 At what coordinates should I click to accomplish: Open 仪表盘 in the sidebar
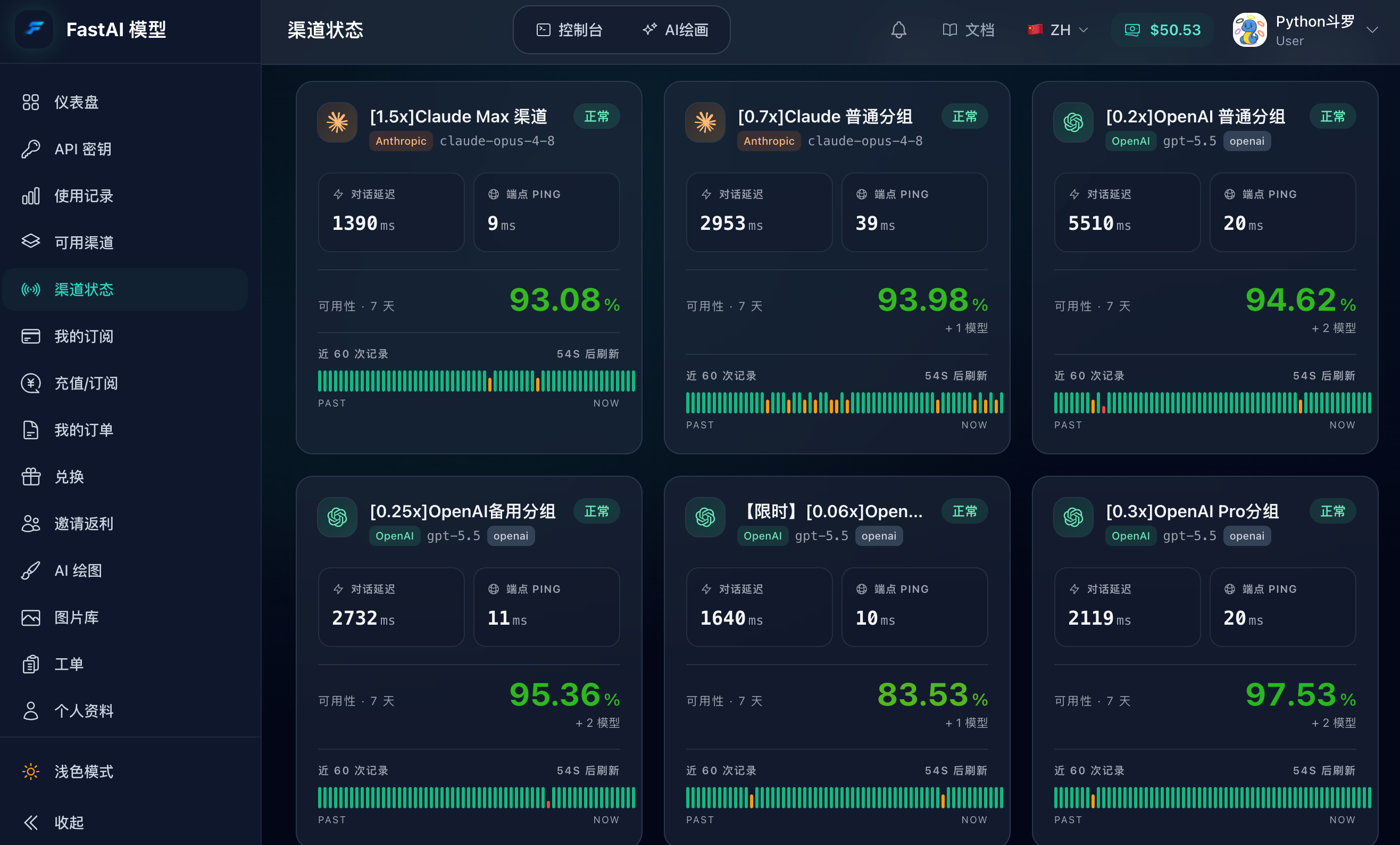point(125,102)
